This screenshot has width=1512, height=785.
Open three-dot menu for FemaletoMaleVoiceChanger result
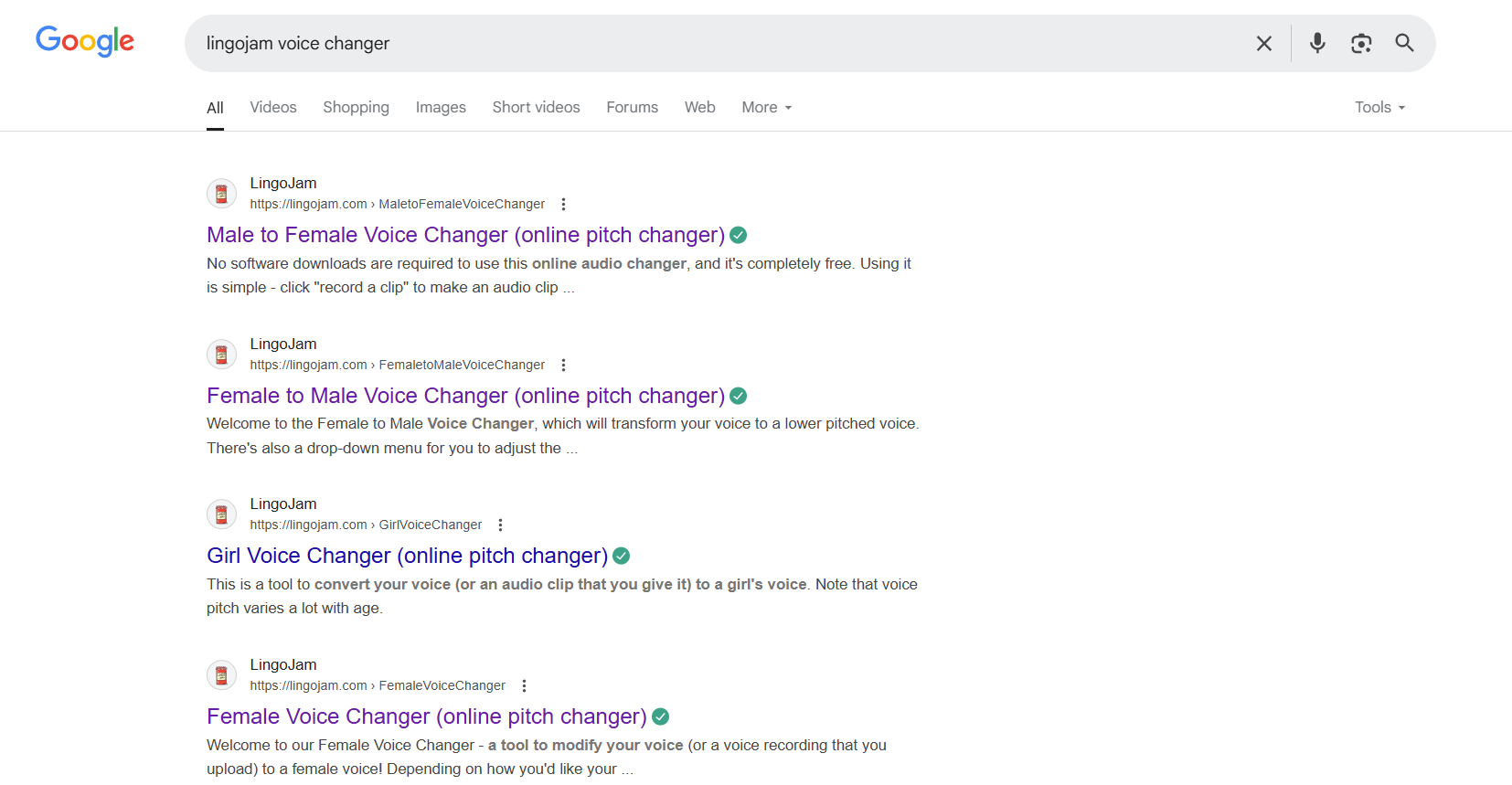click(x=563, y=366)
